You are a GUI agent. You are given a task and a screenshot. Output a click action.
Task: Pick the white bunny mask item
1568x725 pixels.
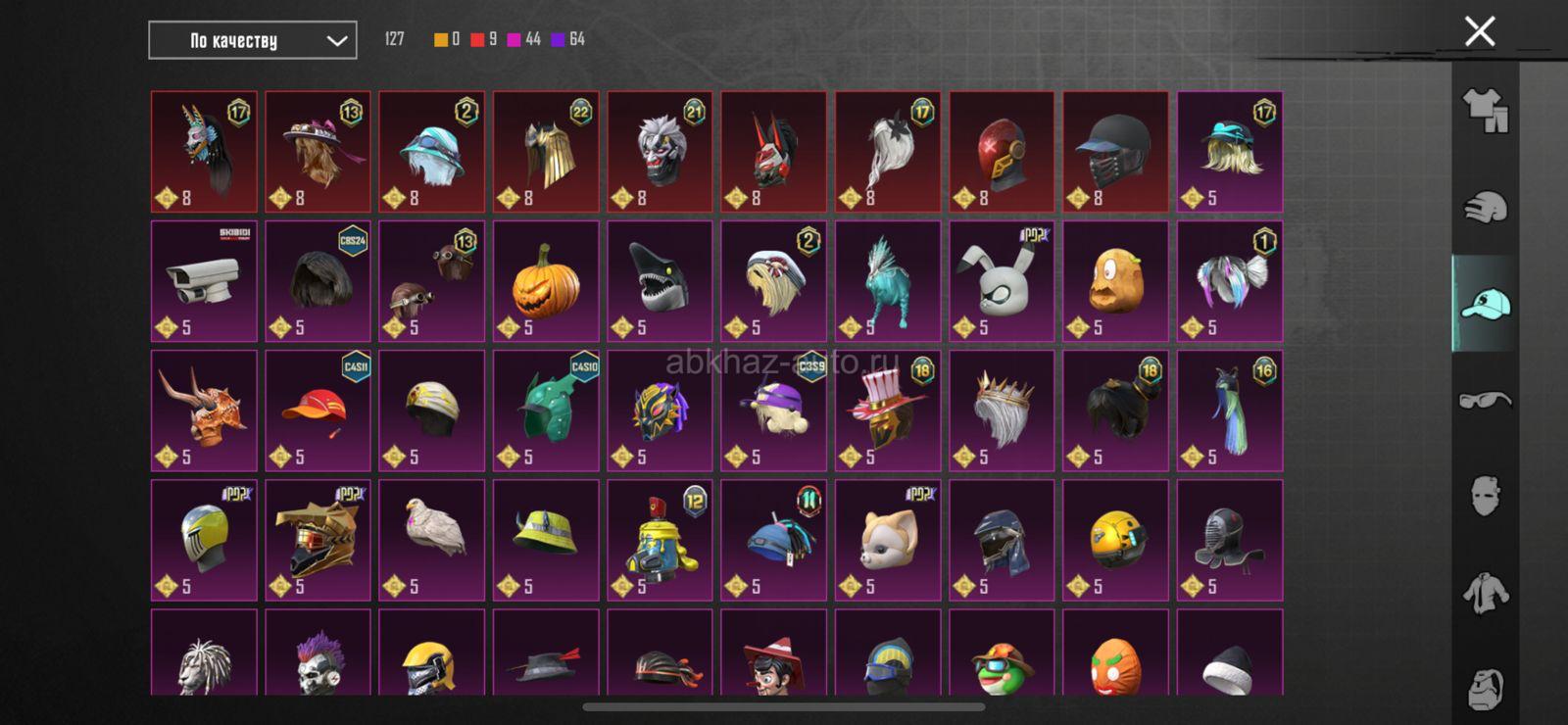pos(1002,281)
